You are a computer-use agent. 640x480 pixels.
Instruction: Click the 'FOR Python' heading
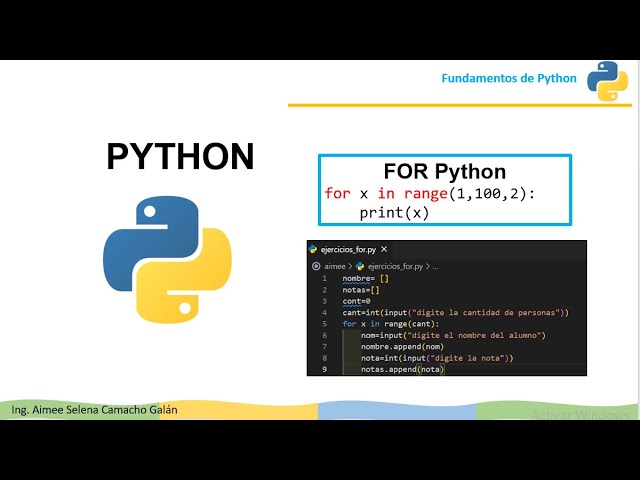pyautogui.click(x=444, y=171)
